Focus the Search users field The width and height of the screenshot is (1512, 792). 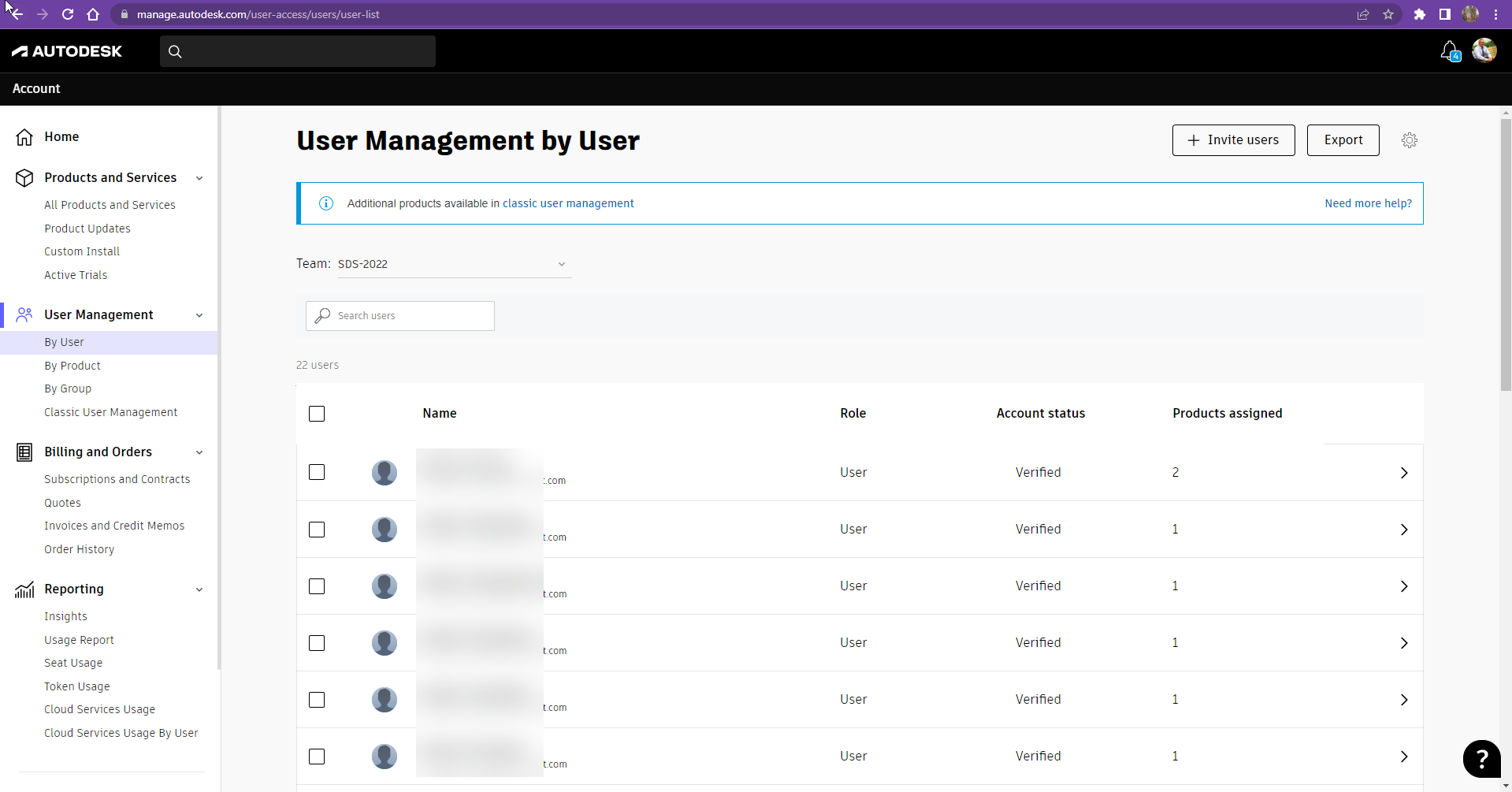coord(400,316)
